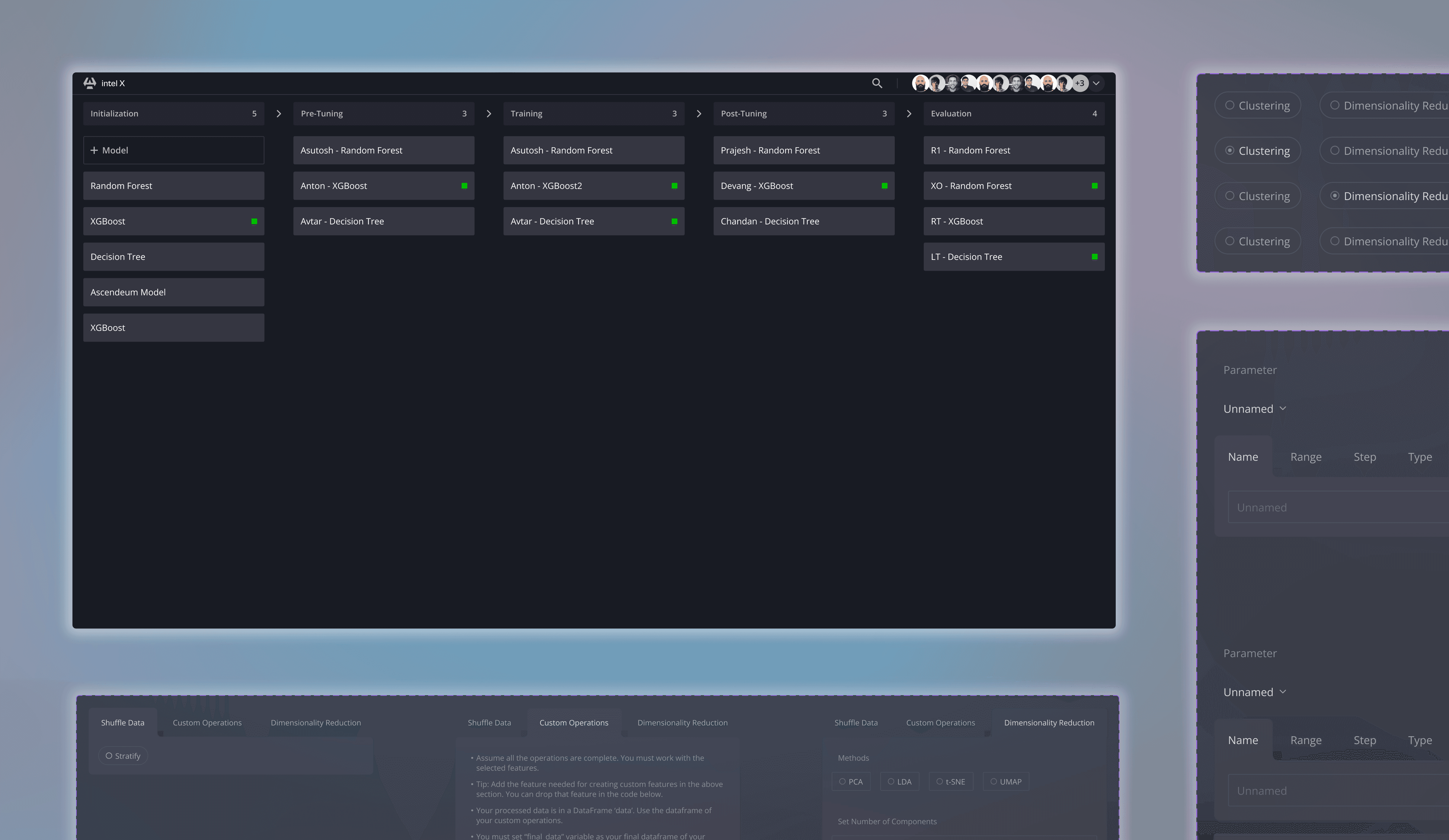Open the lower Unnamed parameter dropdown
Image resolution: width=1449 pixels, height=840 pixels.
(1254, 692)
